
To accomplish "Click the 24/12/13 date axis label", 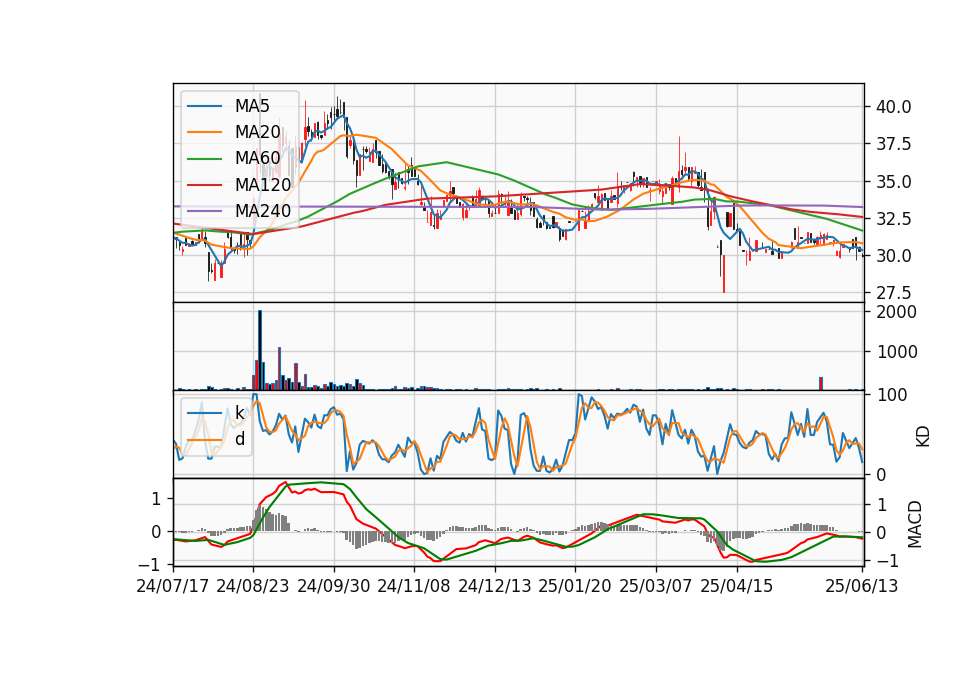I will (x=495, y=586).
